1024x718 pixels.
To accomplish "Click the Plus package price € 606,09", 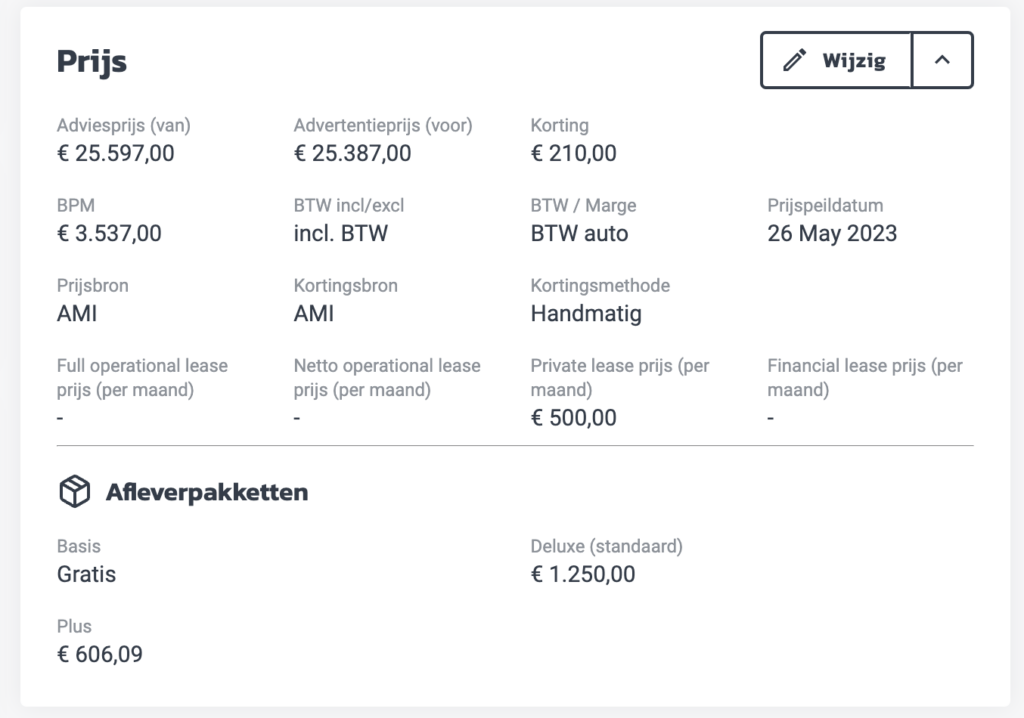I will click(100, 655).
